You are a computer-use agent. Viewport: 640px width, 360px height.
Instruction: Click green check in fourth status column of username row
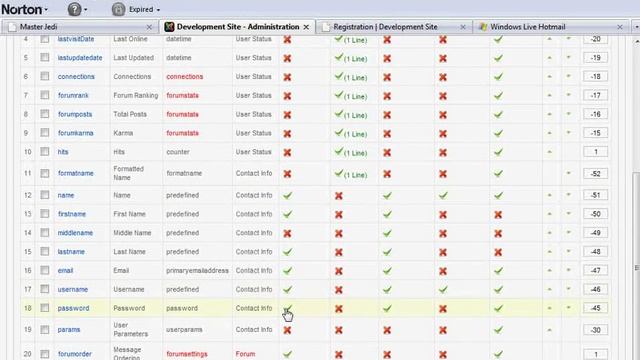coord(443,289)
